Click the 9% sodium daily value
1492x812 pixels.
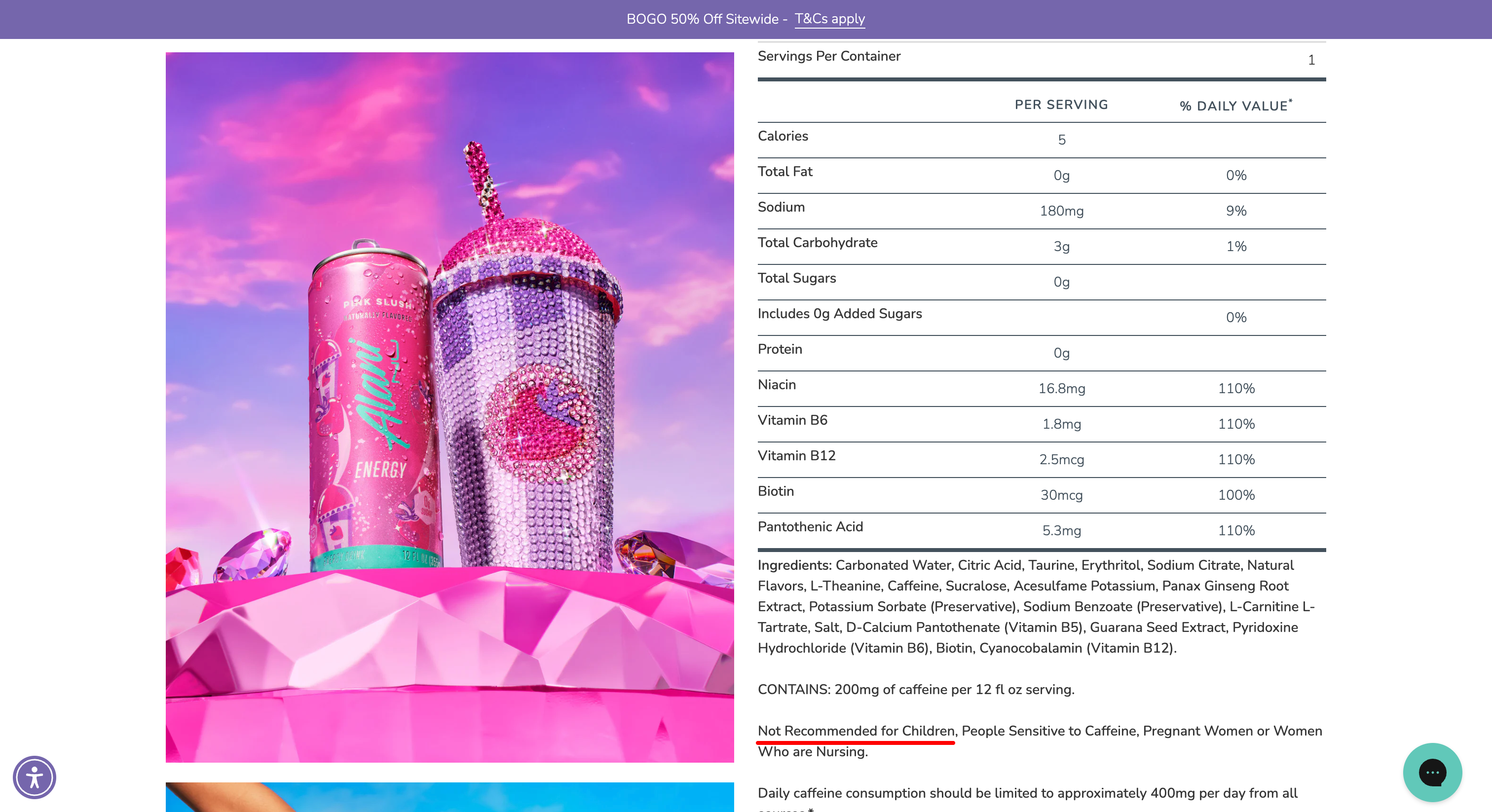pos(1236,211)
